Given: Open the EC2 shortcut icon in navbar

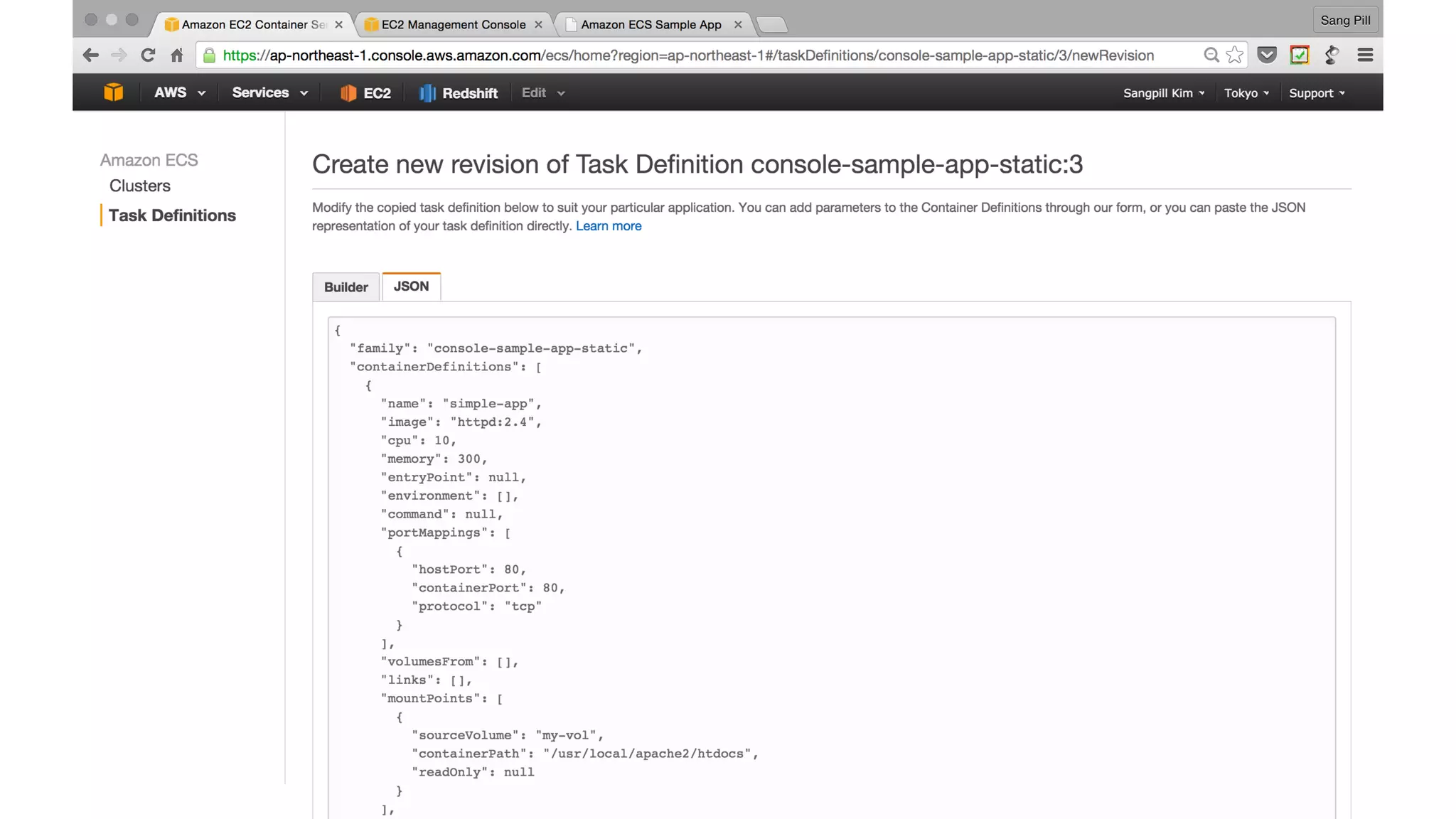Looking at the screenshot, I should (x=348, y=93).
